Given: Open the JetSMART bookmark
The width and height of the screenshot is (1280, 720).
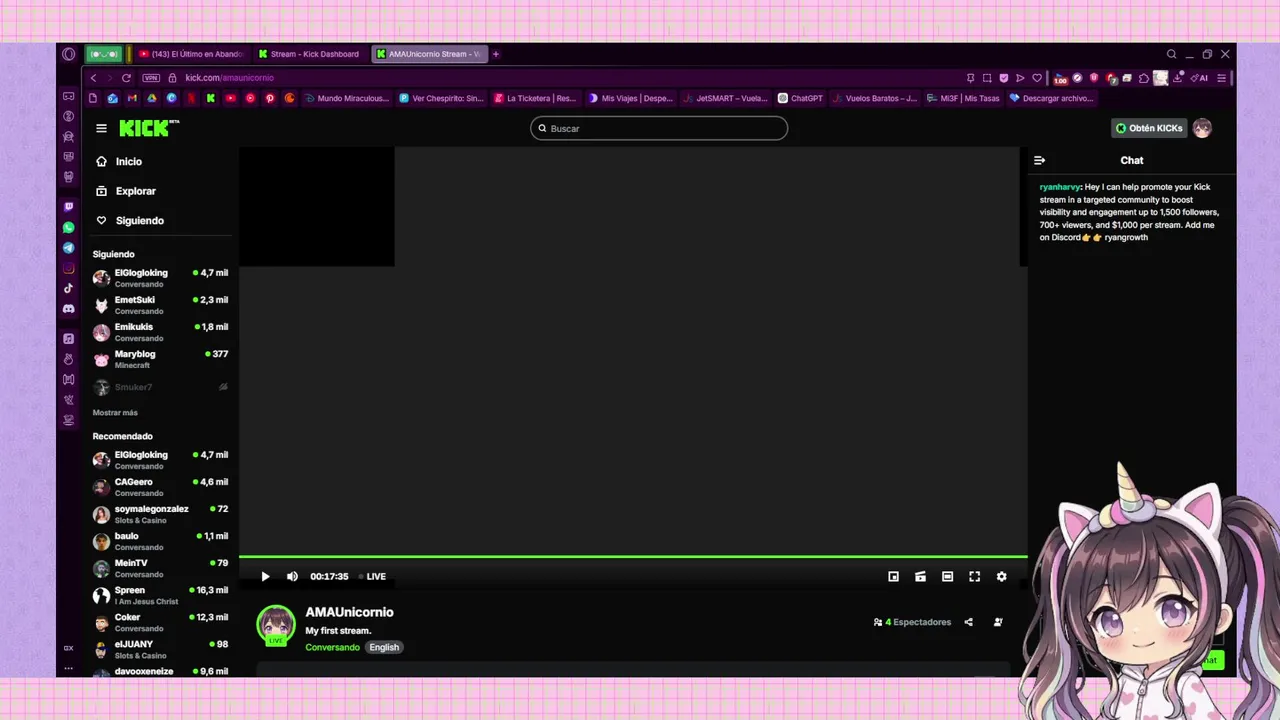Looking at the screenshot, I should pos(725,98).
